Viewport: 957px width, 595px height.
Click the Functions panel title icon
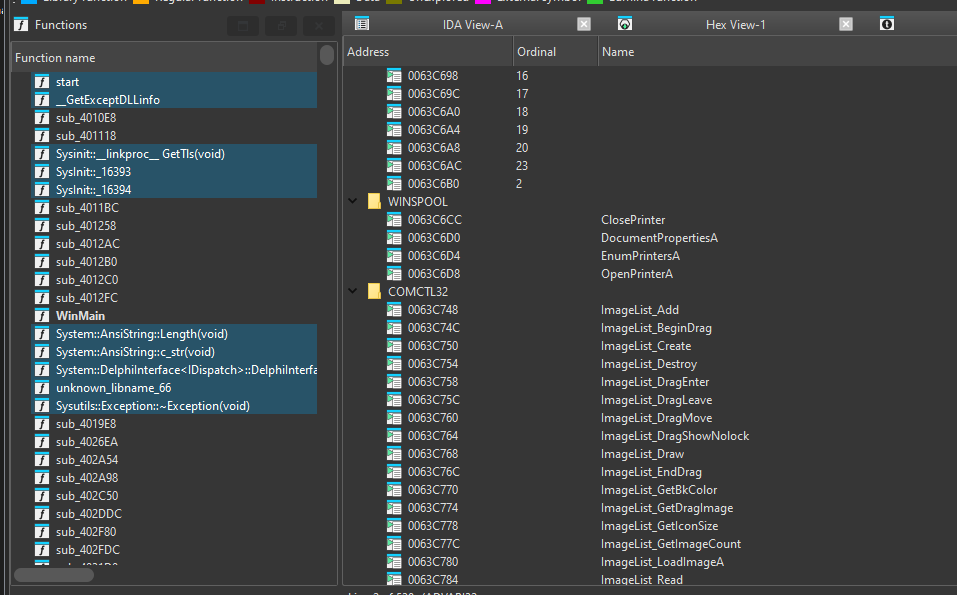[20, 25]
